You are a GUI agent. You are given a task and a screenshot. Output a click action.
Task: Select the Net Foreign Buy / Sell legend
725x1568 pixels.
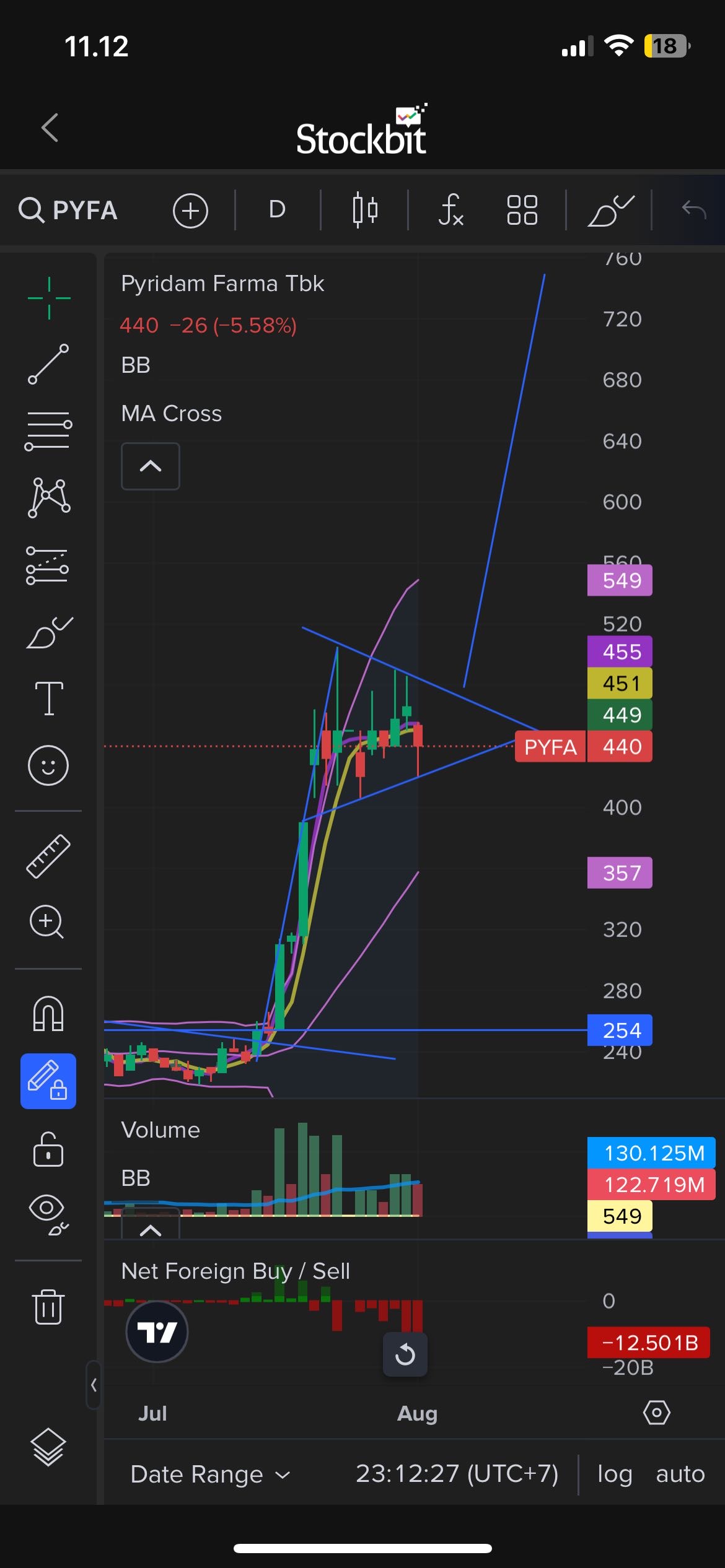(x=235, y=1271)
